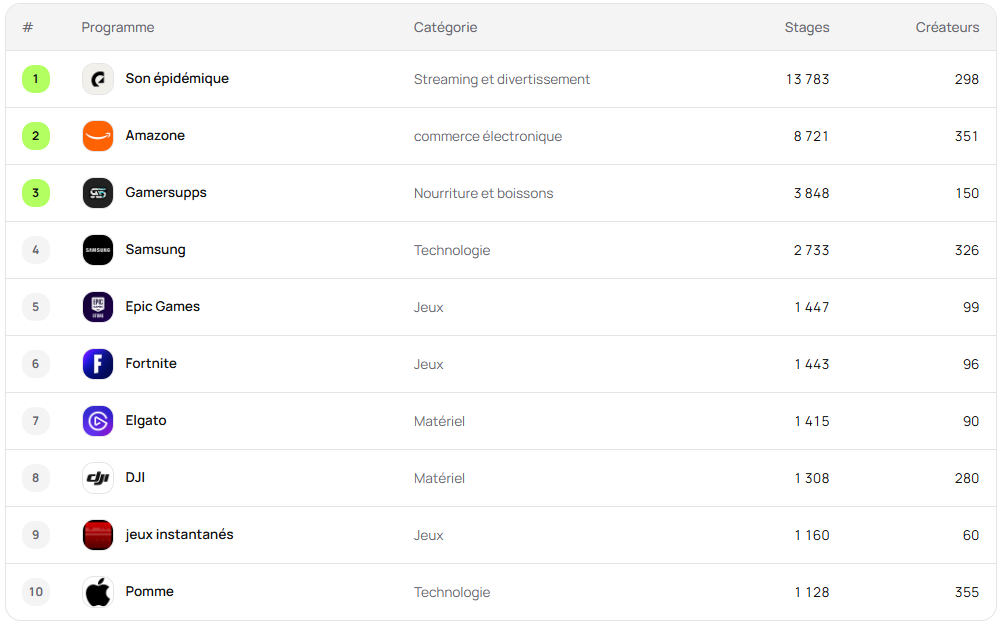Sort by the Stages column header
This screenshot has height=625, width=1003.
click(807, 28)
